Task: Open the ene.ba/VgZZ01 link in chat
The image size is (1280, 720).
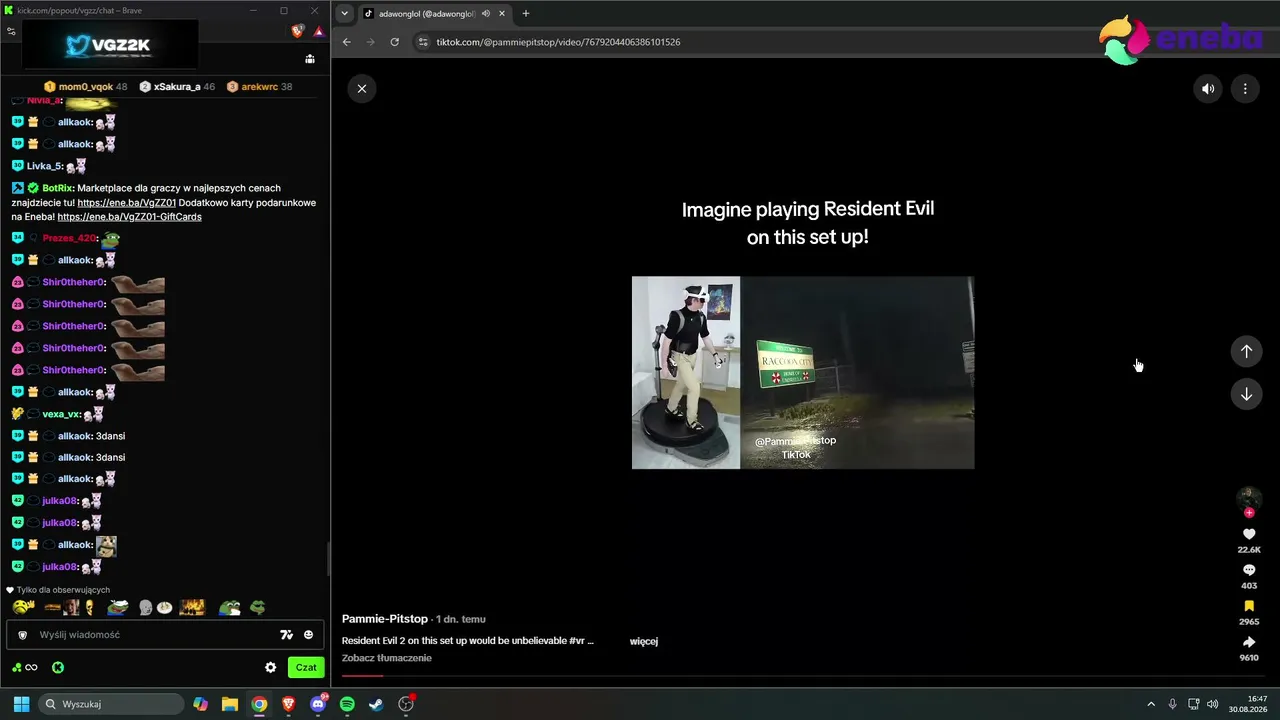Action: [127, 203]
